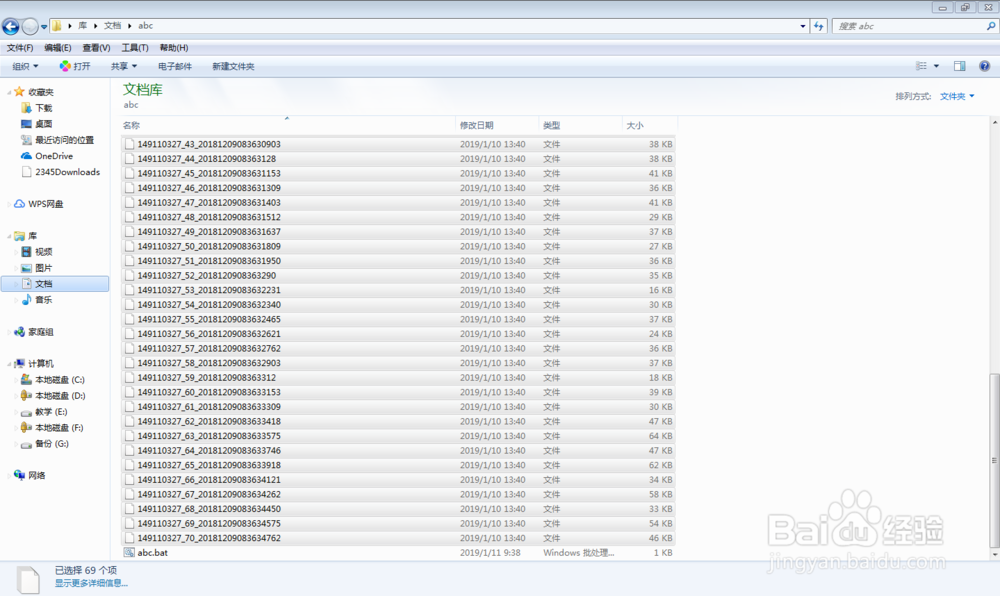Open the address bar history dropdown
Screen dimensions: 1000x596
[802, 26]
